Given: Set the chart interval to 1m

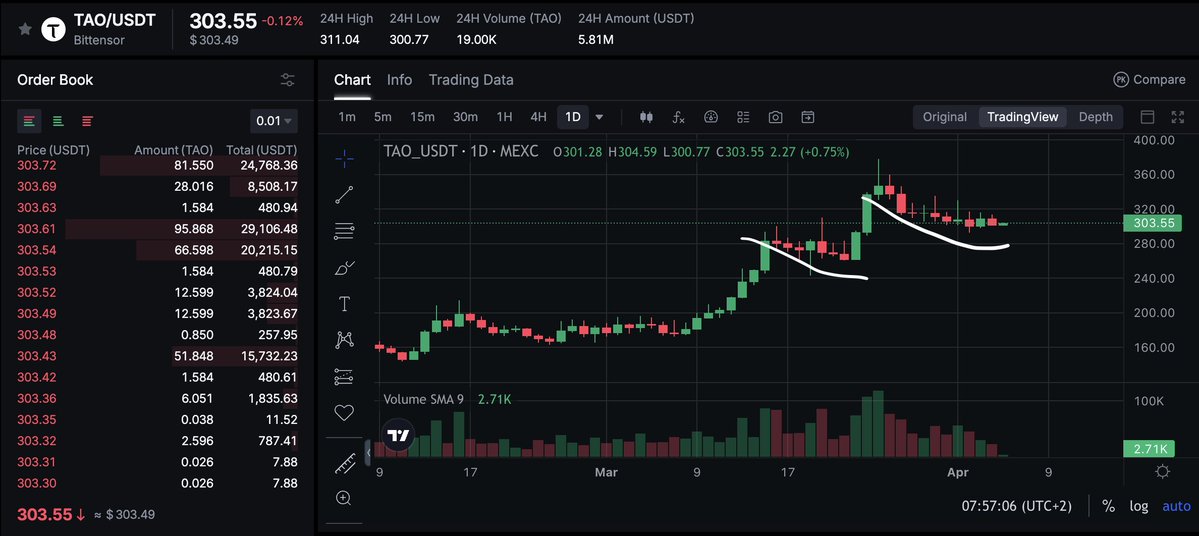Looking at the screenshot, I should tap(347, 117).
